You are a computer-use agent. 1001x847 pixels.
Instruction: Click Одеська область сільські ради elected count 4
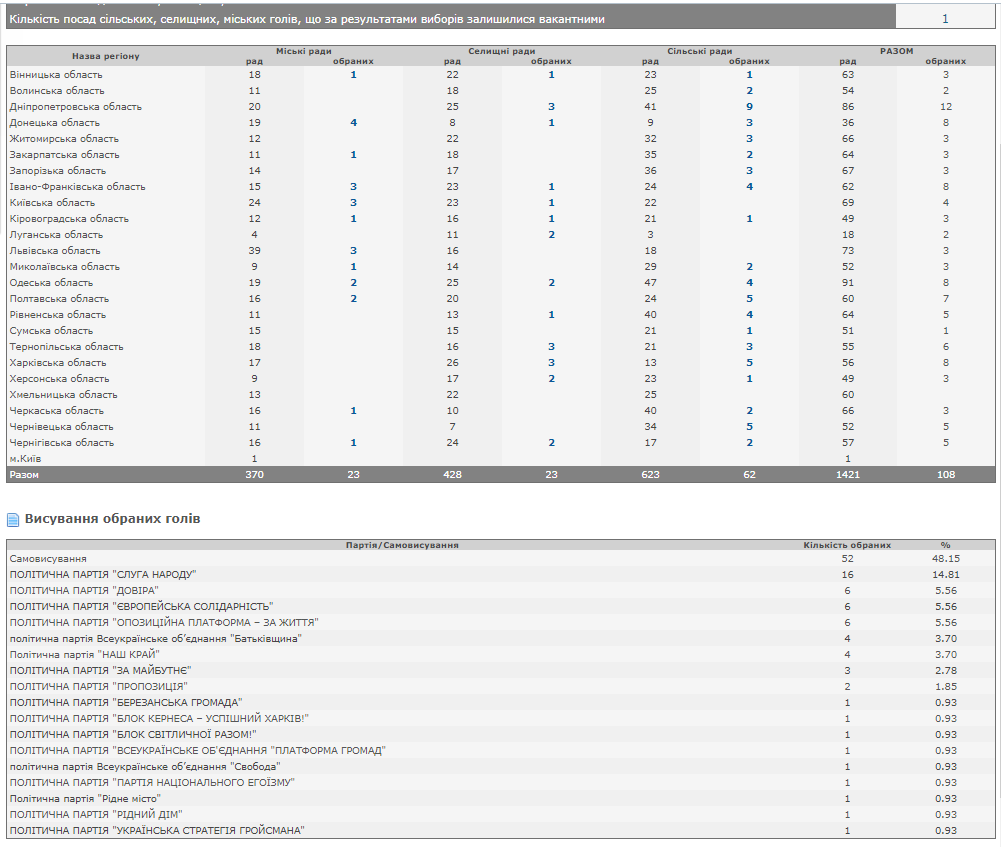click(x=749, y=283)
